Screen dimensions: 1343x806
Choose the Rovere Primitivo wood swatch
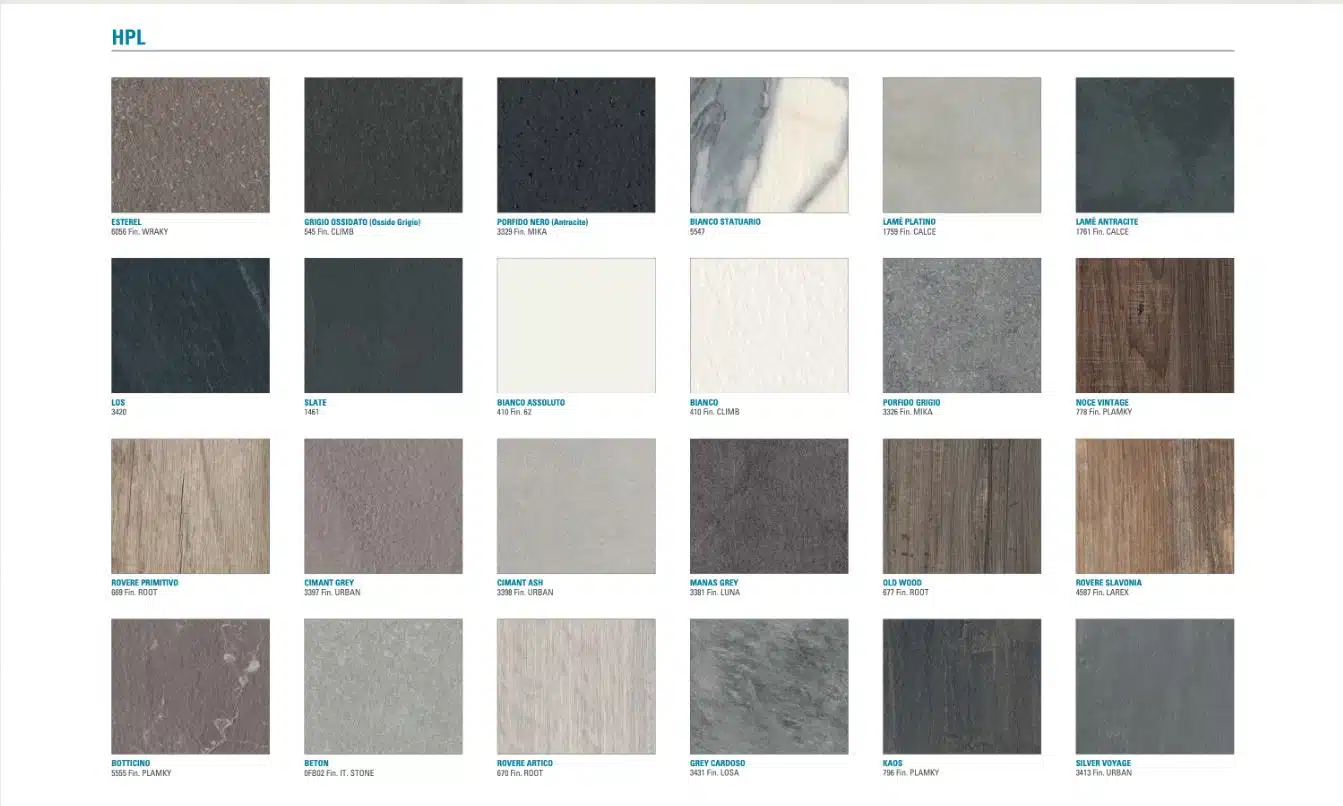tap(190, 506)
